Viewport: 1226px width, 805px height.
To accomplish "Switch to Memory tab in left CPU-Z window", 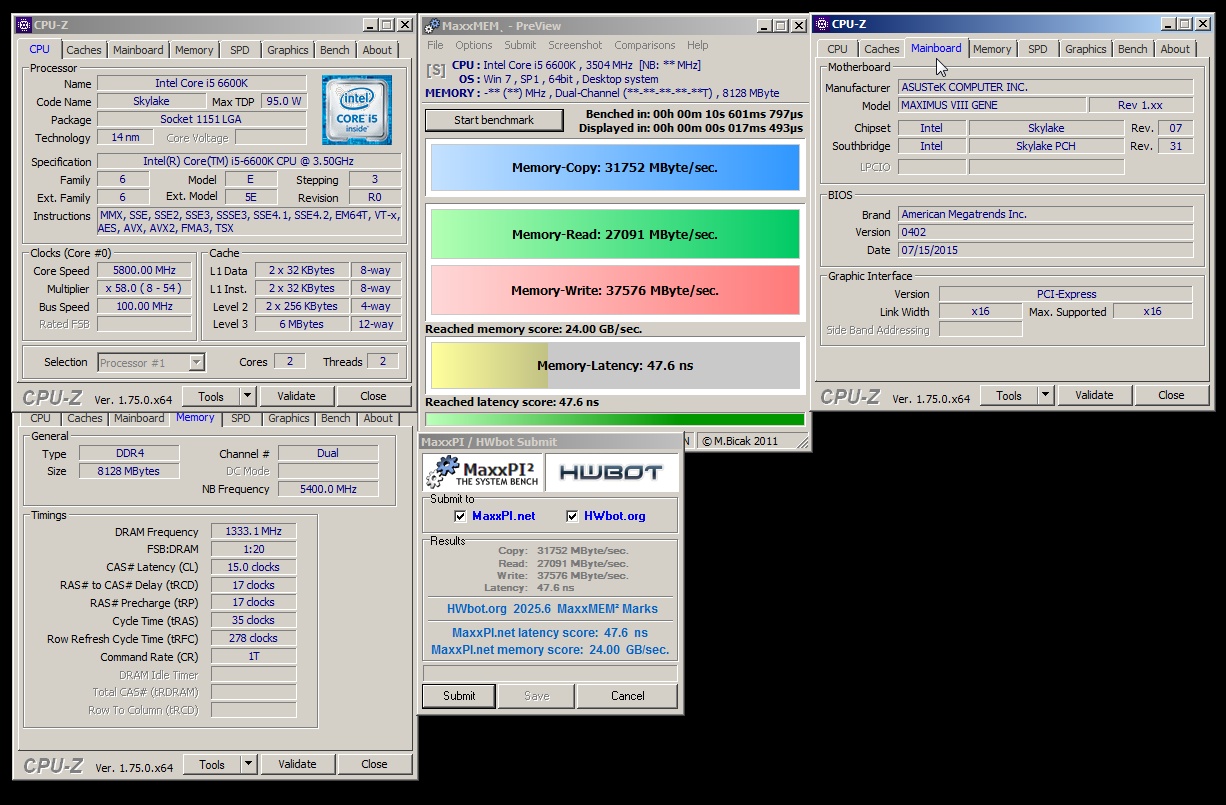I will click(194, 50).
